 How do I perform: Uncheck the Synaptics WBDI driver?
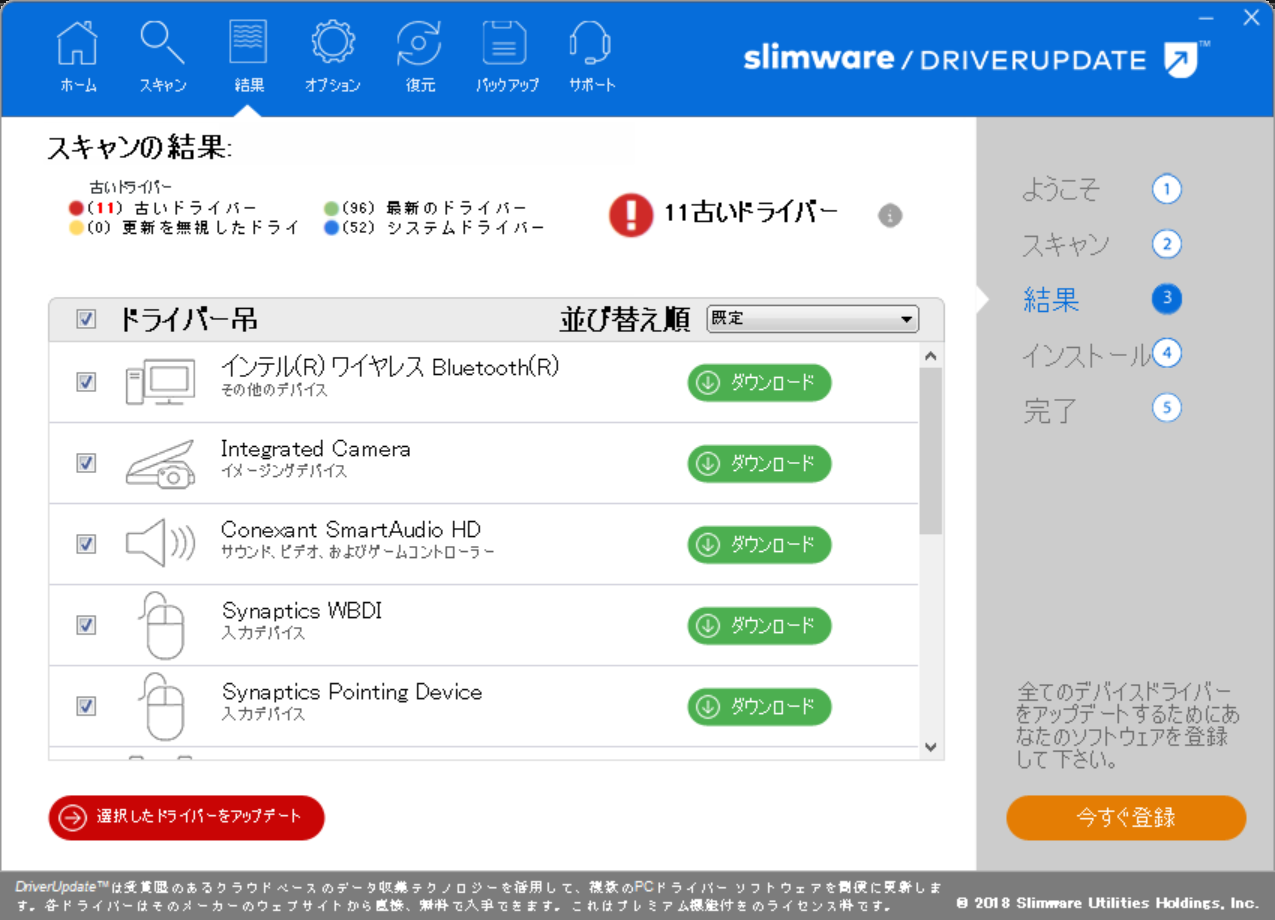coord(85,625)
